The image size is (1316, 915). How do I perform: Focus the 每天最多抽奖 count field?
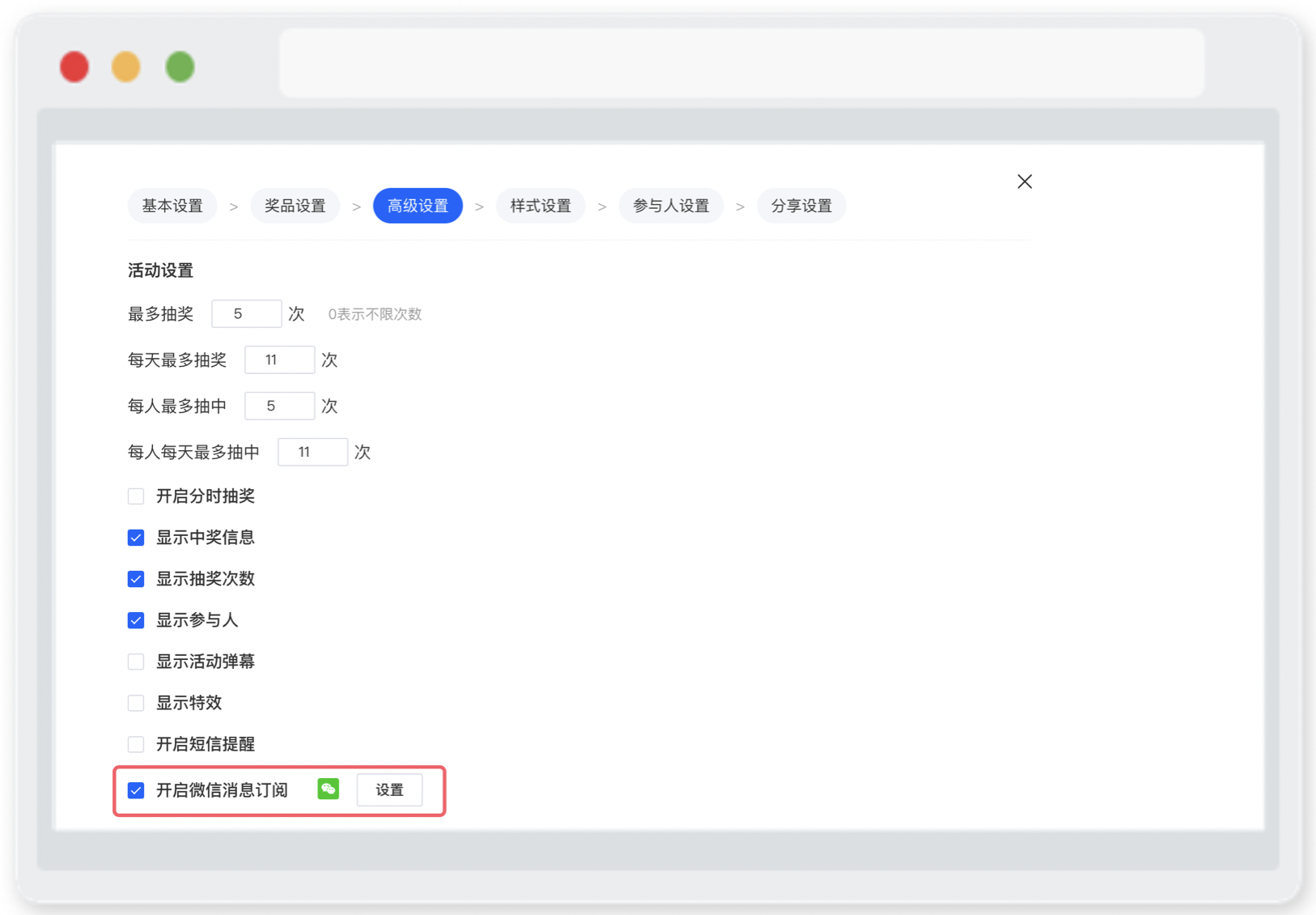[x=279, y=360]
